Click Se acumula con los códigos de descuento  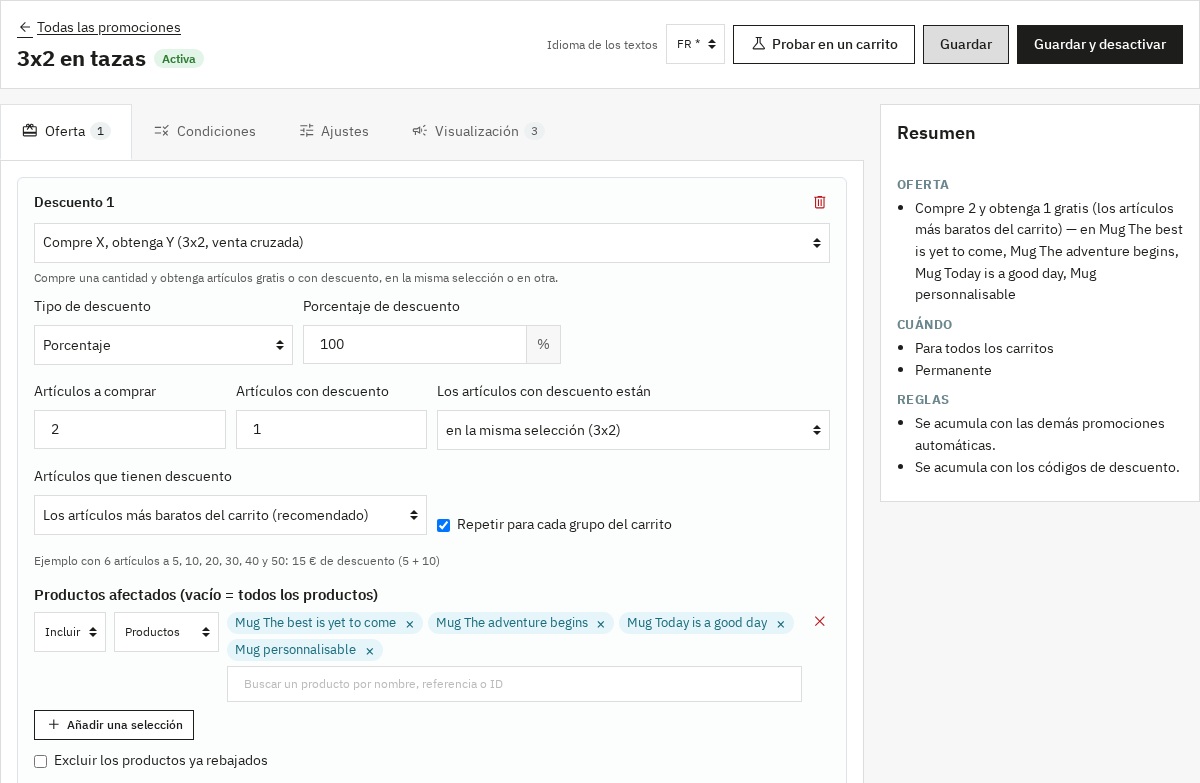click(x=1047, y=467)
